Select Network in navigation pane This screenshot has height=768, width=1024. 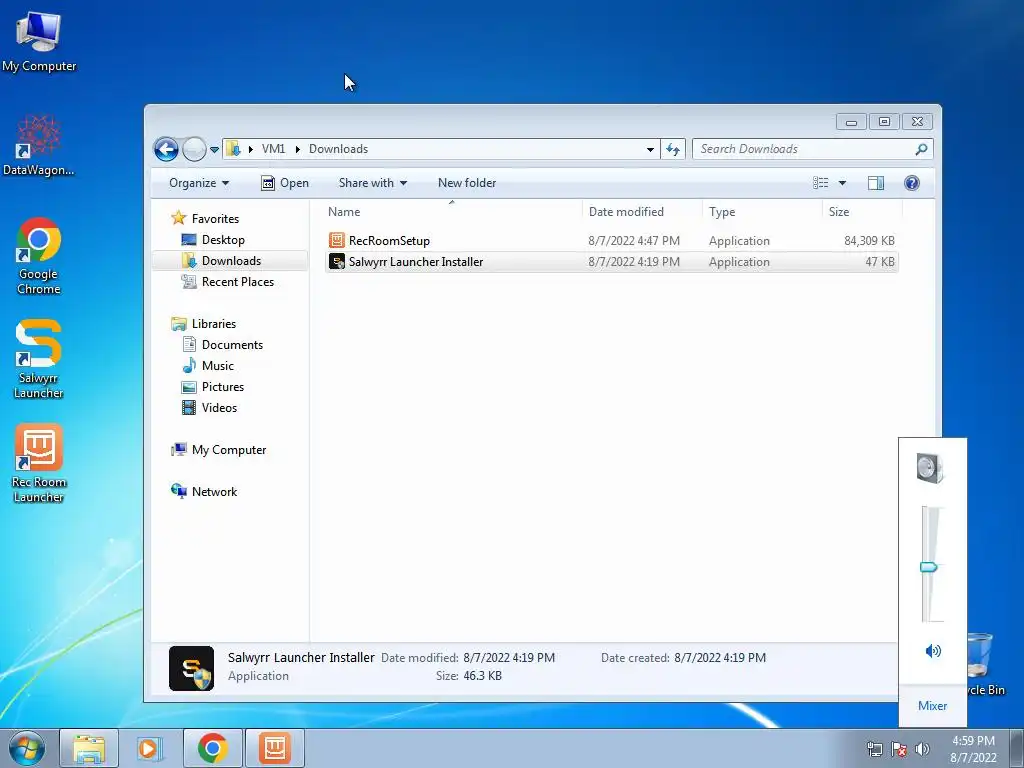click(x=203, y=492)
